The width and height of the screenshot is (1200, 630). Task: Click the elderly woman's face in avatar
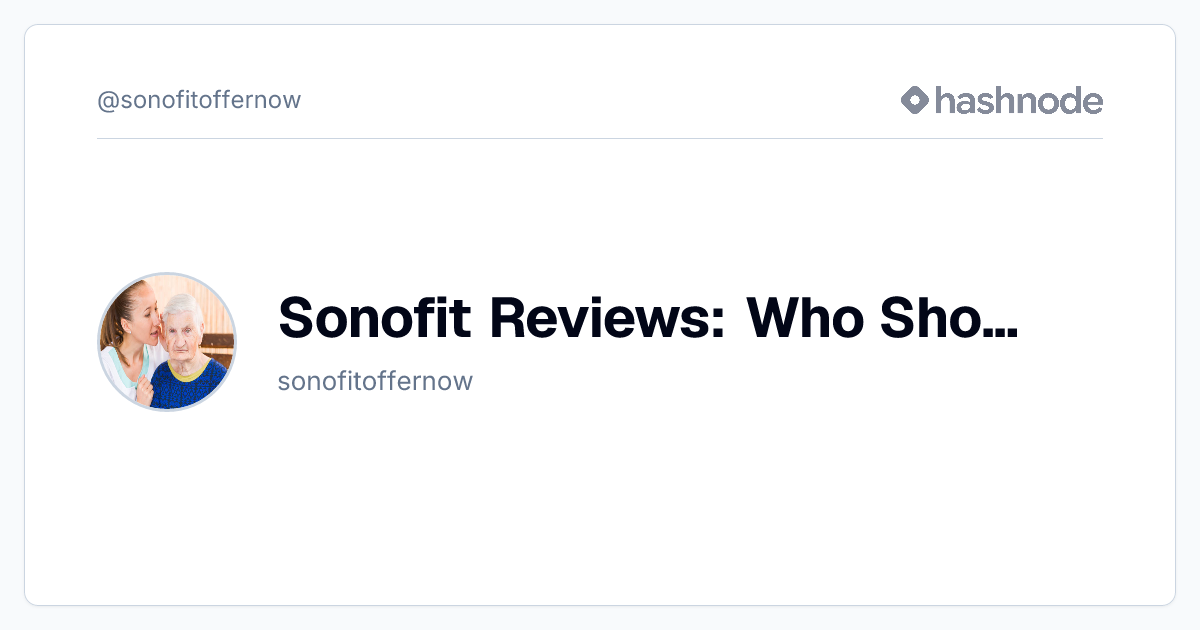(184, 328)
